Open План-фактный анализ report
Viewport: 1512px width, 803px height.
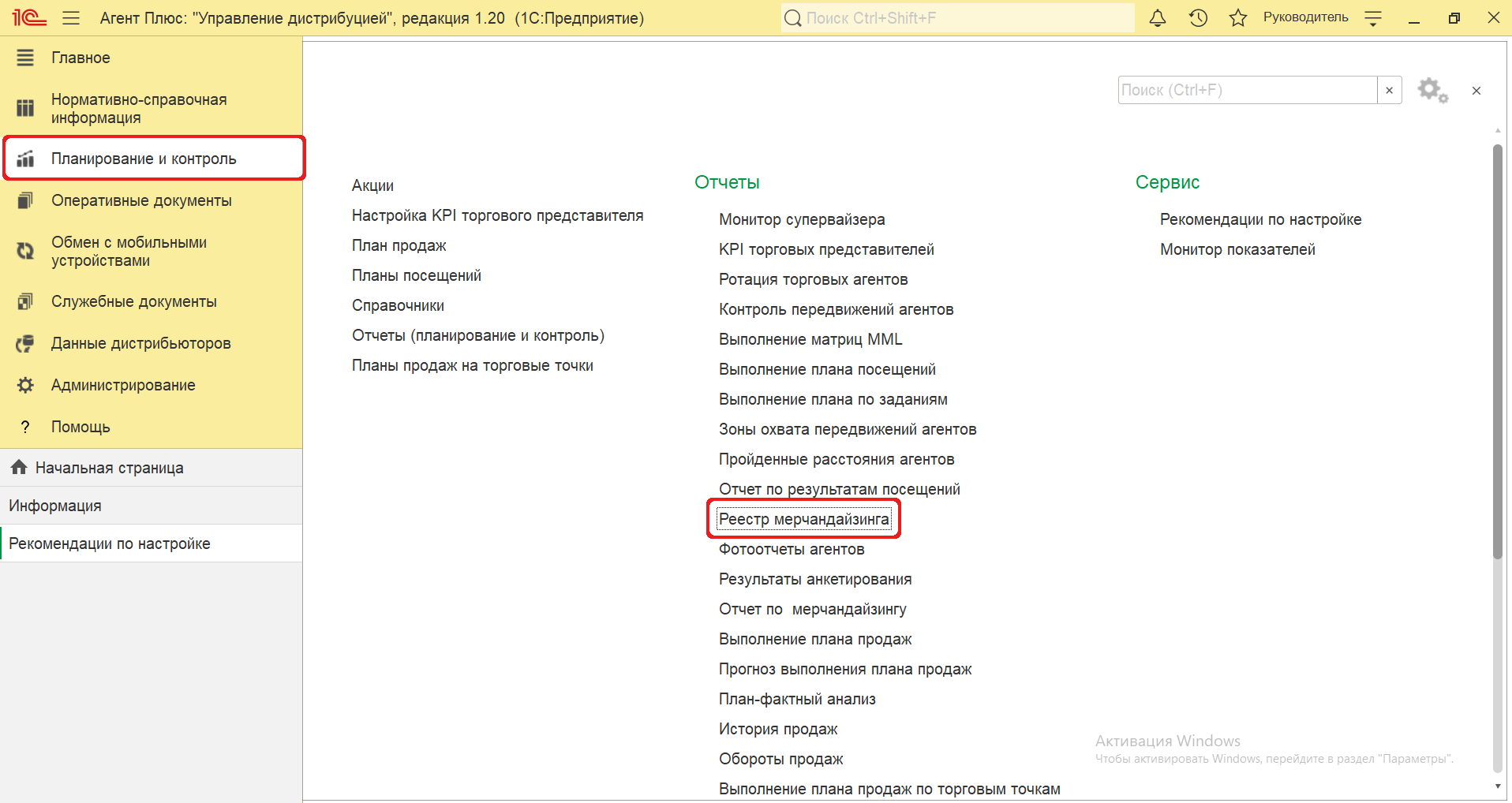pos(797,699)
